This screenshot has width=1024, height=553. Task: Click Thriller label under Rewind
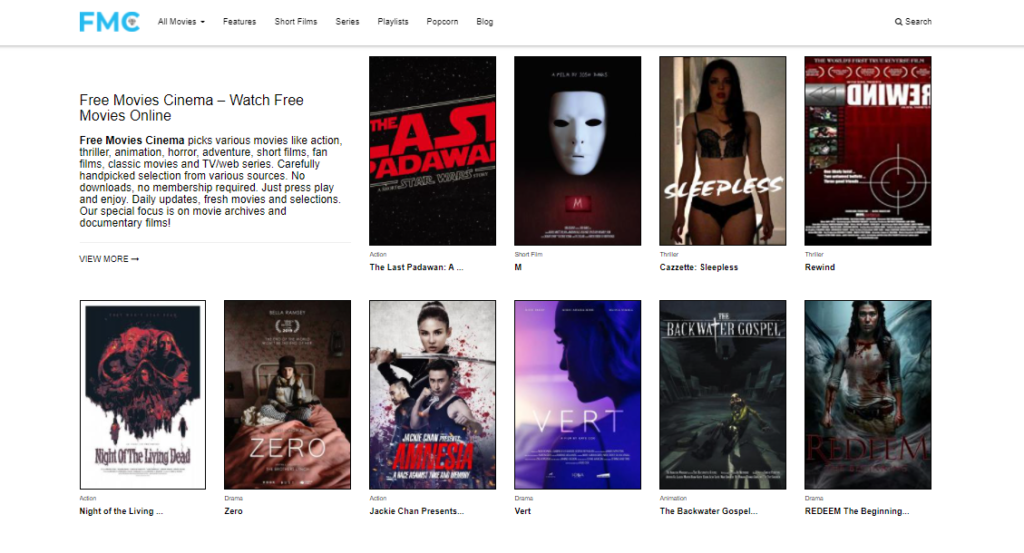[814, 255]
